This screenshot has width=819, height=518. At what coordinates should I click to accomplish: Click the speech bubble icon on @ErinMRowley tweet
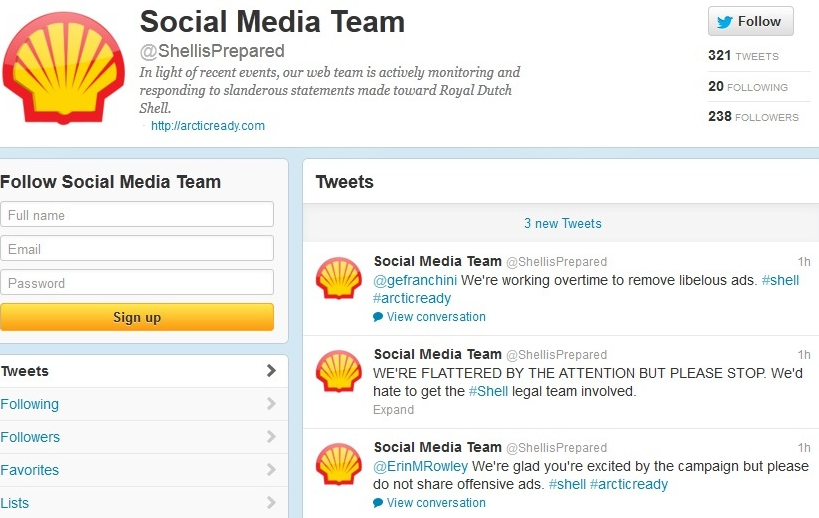tap(378, 503)
